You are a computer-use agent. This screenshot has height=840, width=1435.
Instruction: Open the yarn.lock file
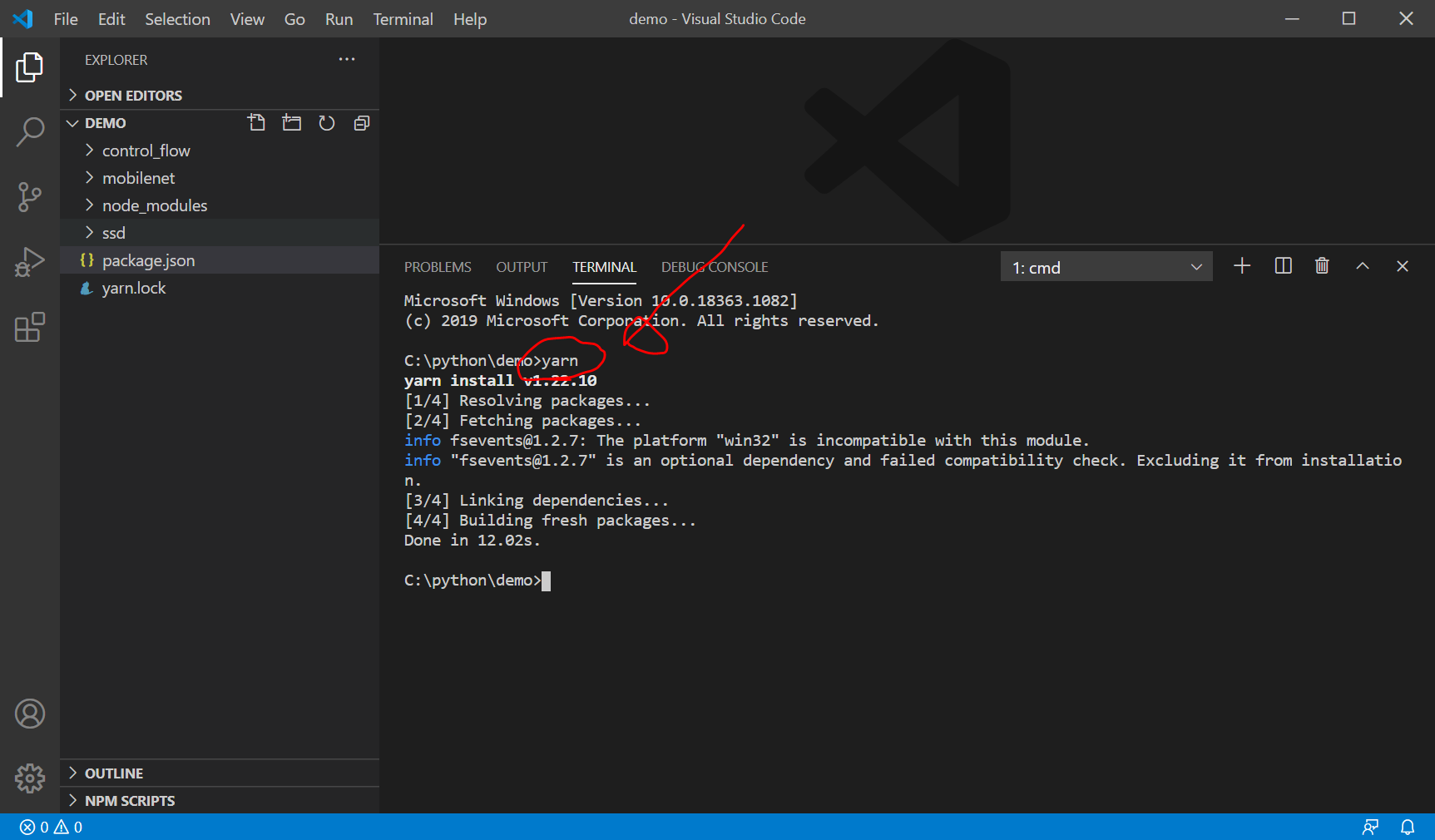tap(220, 288)
